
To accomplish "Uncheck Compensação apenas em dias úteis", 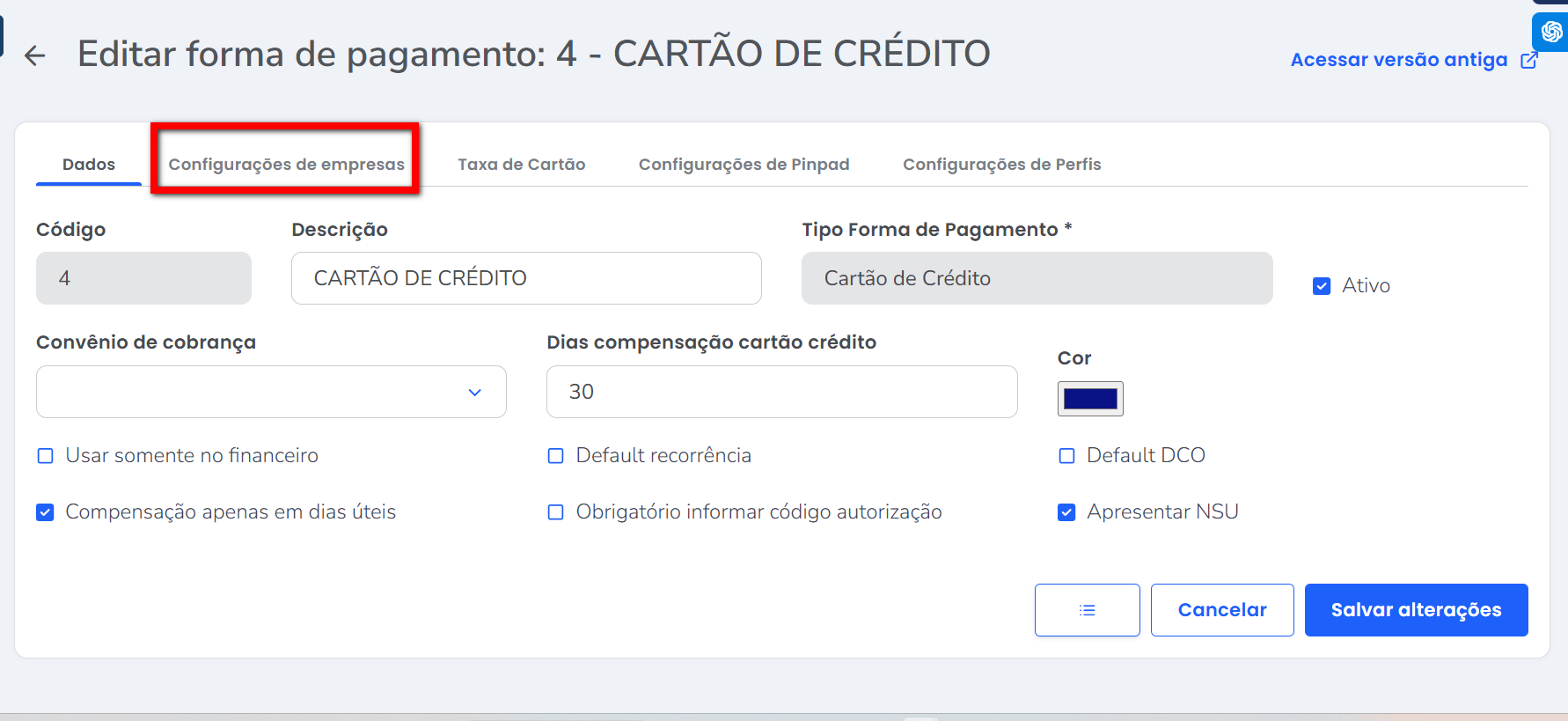I will tap(46, 512).
